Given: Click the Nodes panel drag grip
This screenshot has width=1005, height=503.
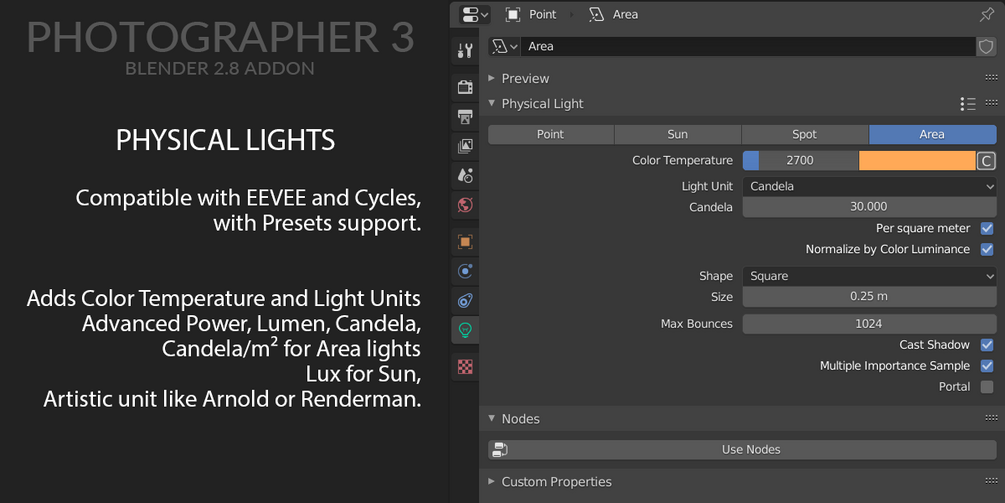Looking at the screenshot, I should tap(992, 418).
